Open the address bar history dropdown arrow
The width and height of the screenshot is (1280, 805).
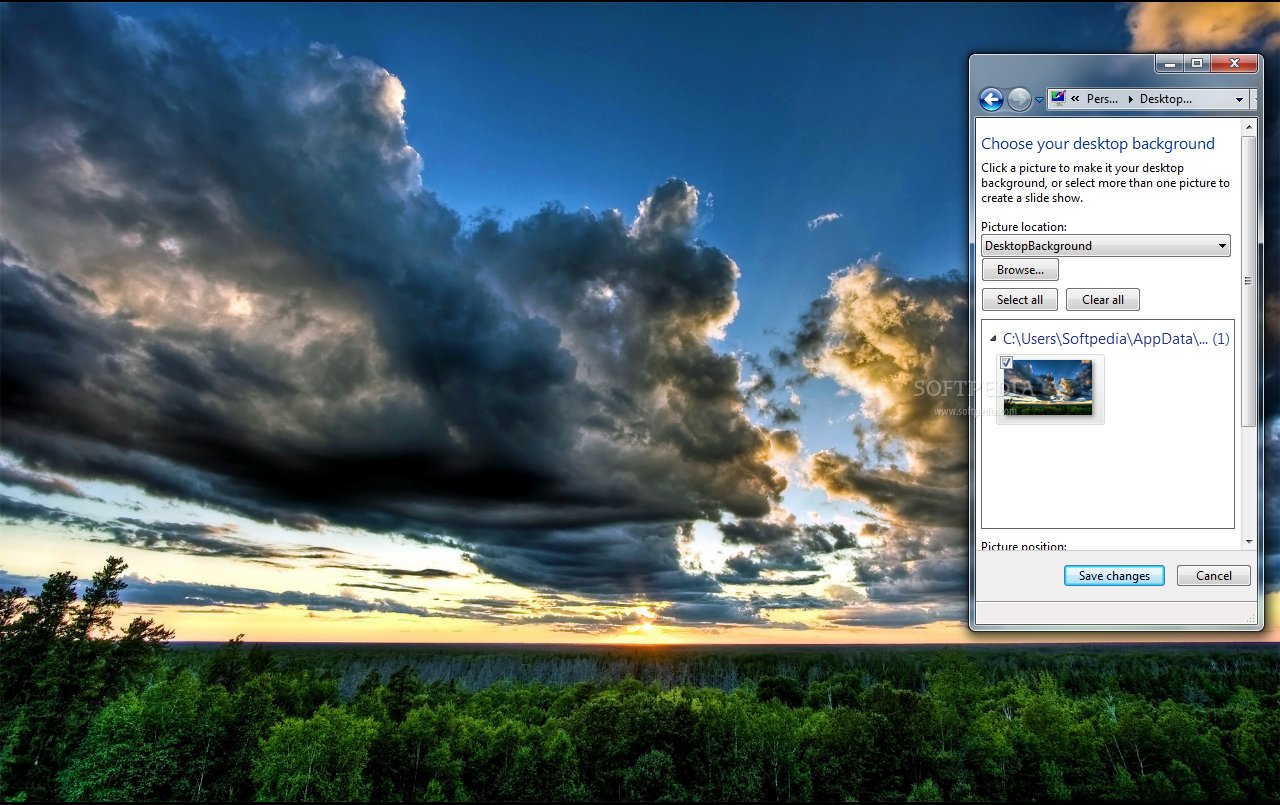click(x=1239, y=99)
